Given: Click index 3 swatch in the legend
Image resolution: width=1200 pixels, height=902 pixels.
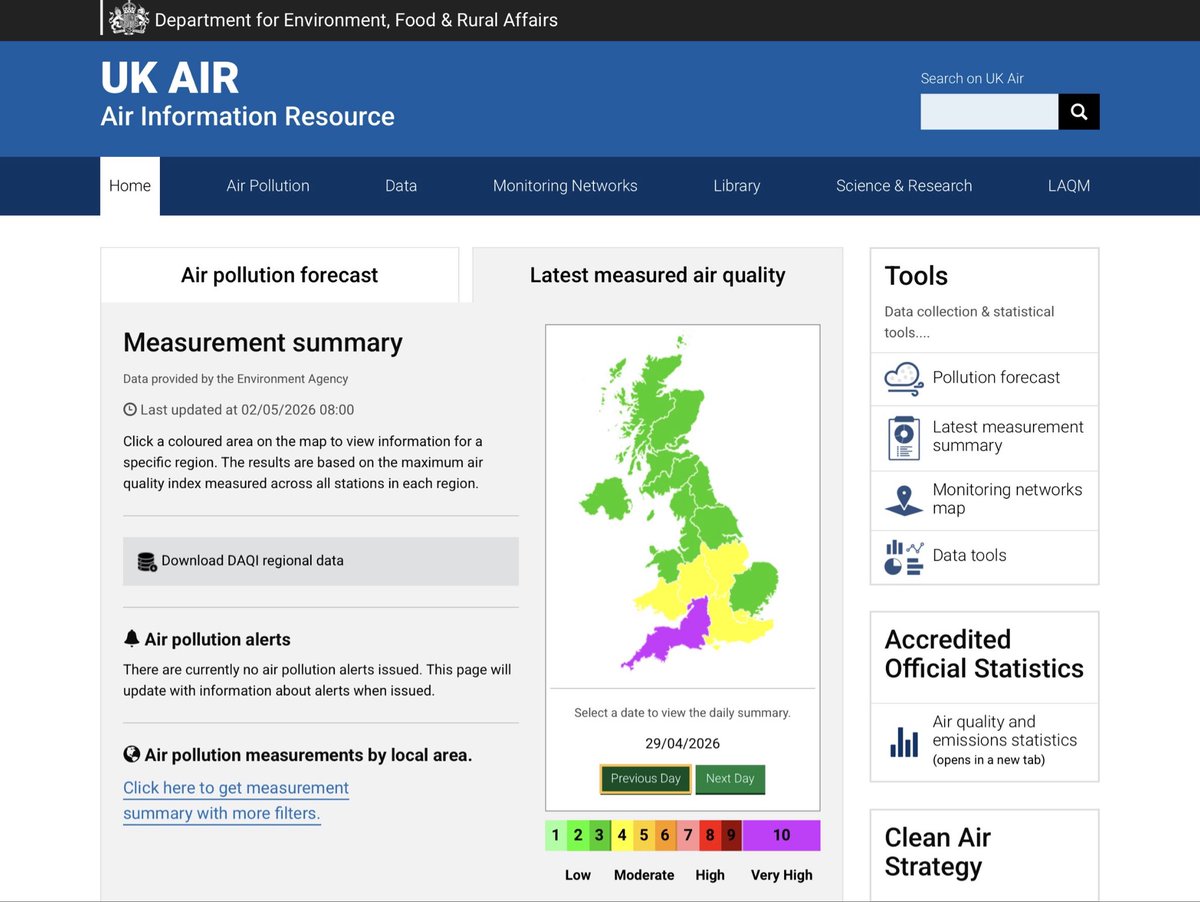Looking at the screenshot, I should [600, 836].
